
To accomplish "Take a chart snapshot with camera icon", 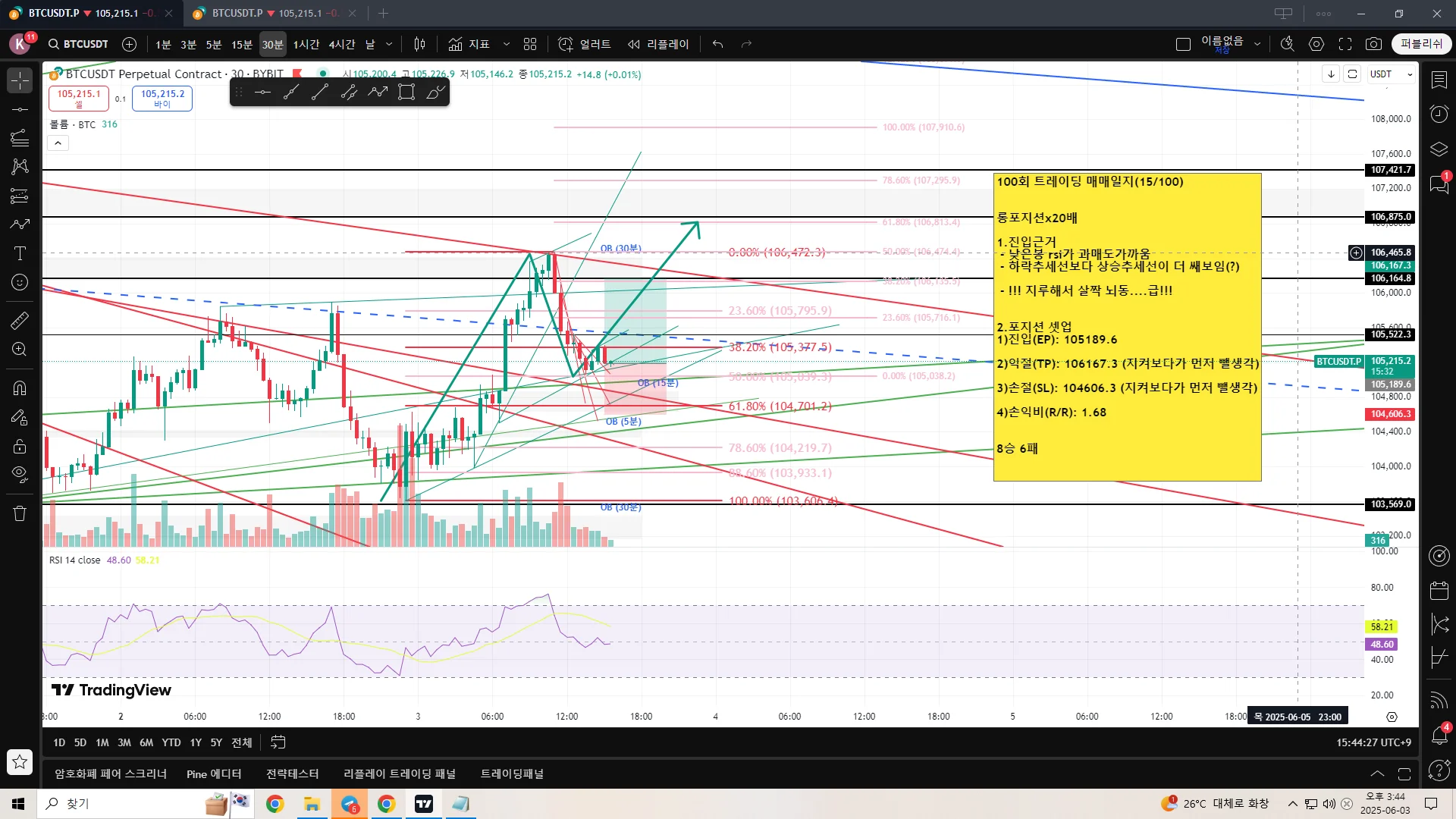I will [x=1373, y=44].
